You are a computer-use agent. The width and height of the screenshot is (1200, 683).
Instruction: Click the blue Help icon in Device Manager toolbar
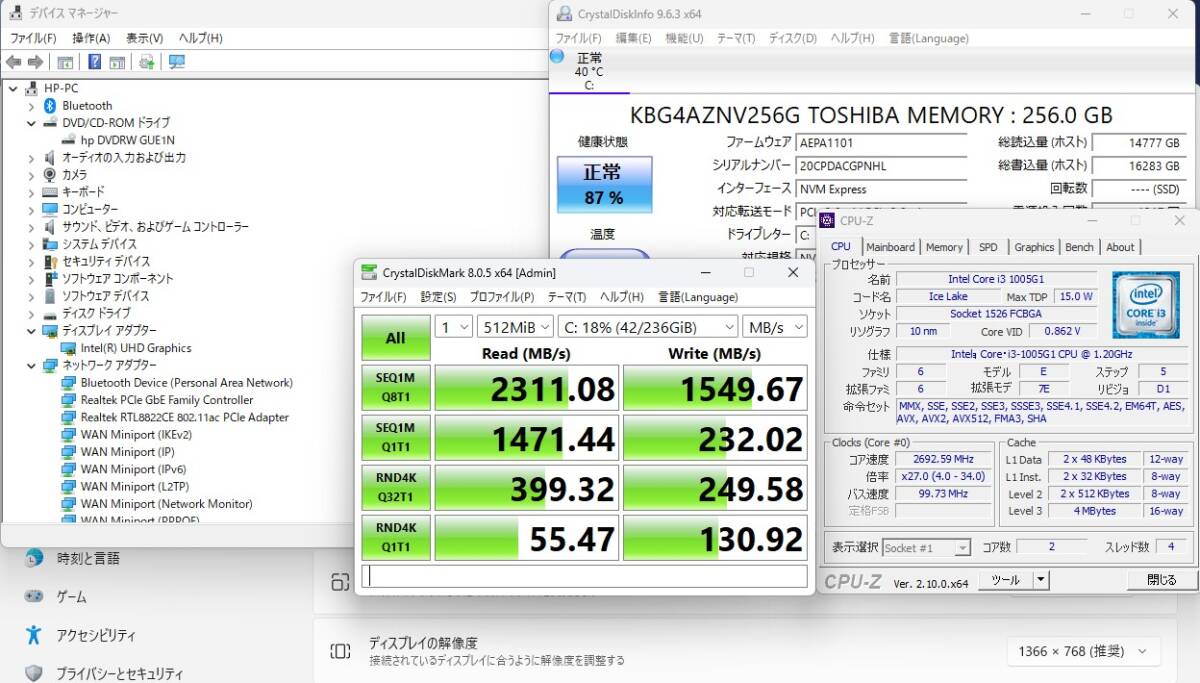pyautogui.click(x=94, y=62)
